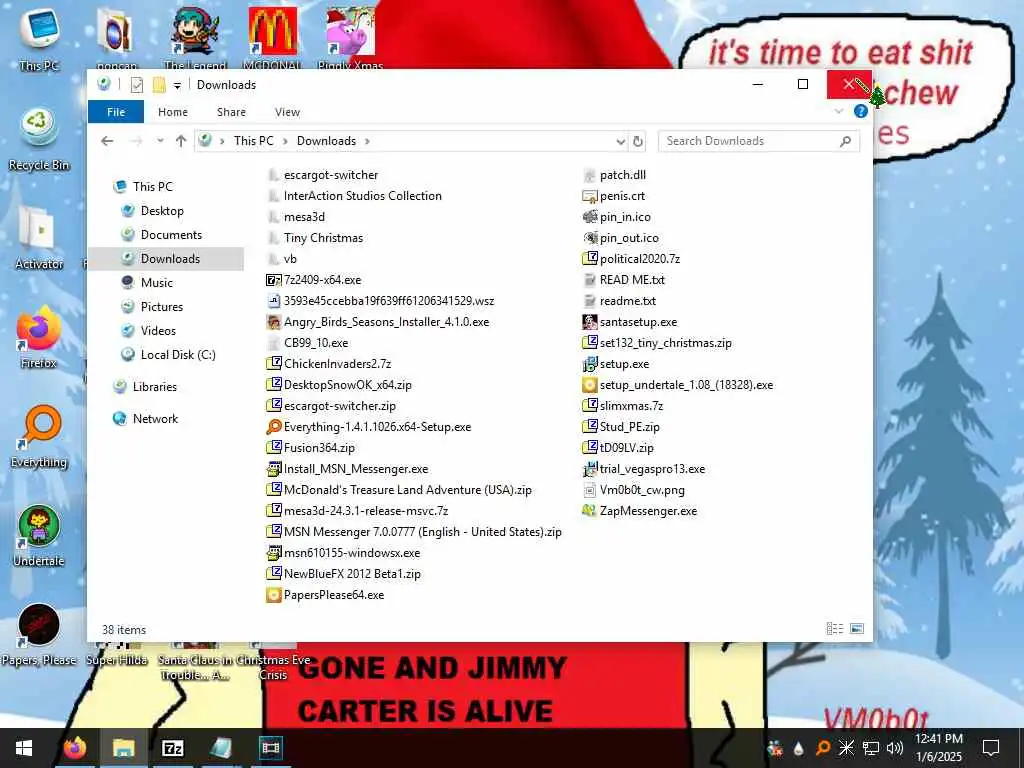This screenshot has width=1024, height=768.
Task: Click the Firefox desktop shortcut
Action: coord(39,338)
